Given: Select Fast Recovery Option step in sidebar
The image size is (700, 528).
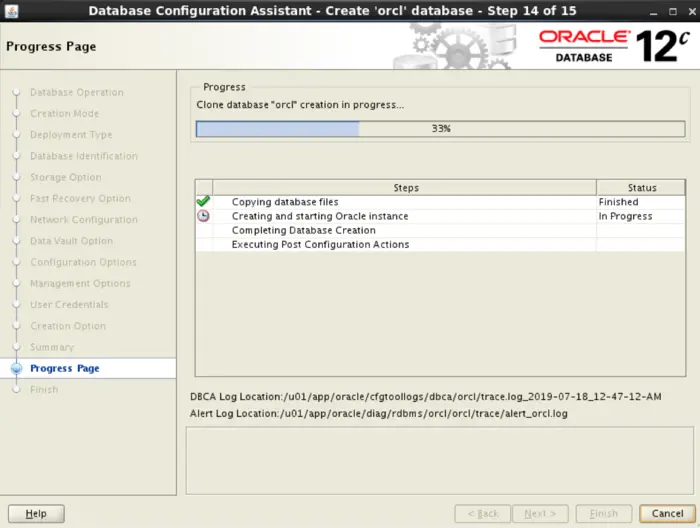Looking at the screenshot, I should point(80,198).
